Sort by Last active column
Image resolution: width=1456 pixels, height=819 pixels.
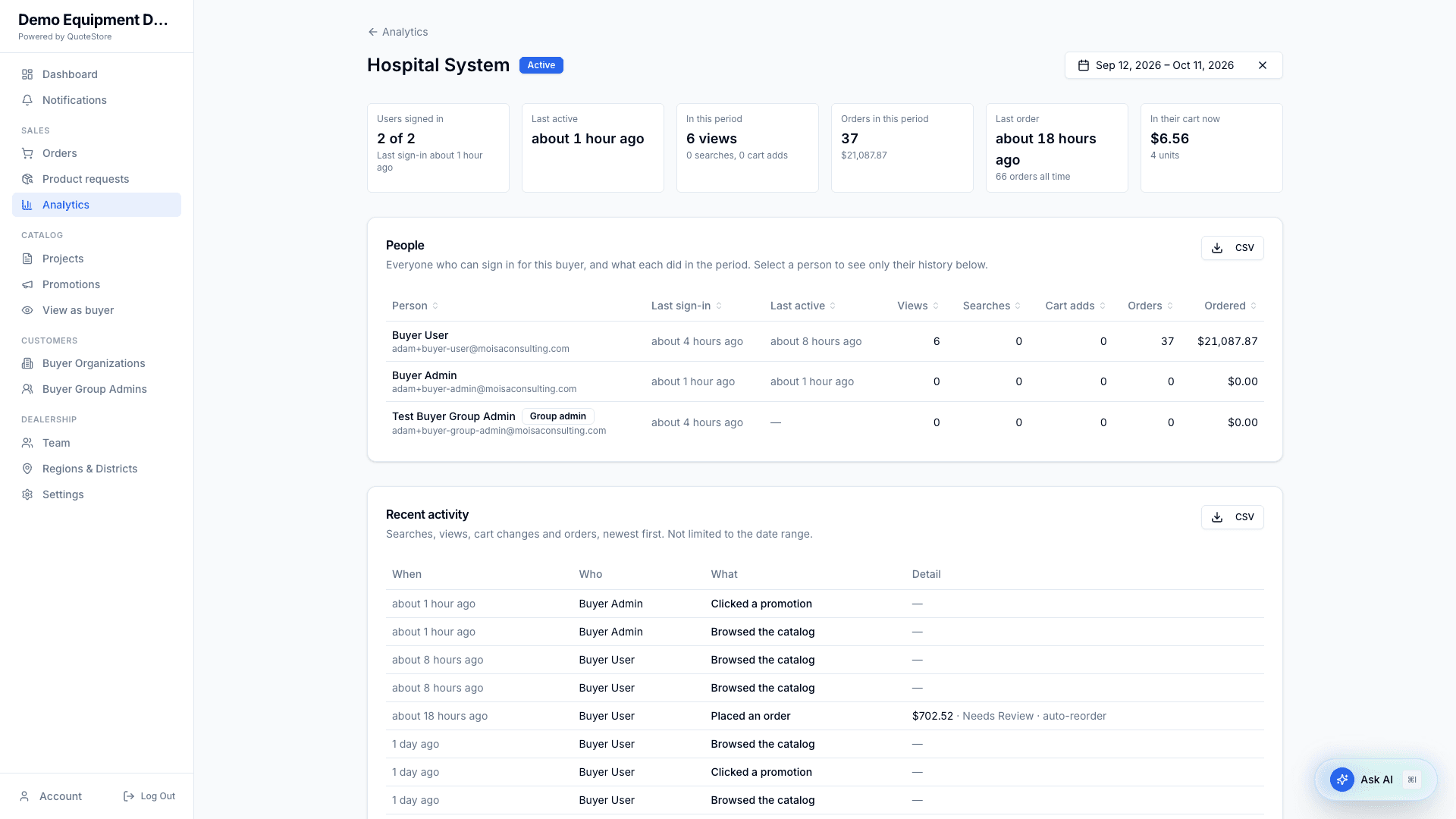(x=803, y=306)
